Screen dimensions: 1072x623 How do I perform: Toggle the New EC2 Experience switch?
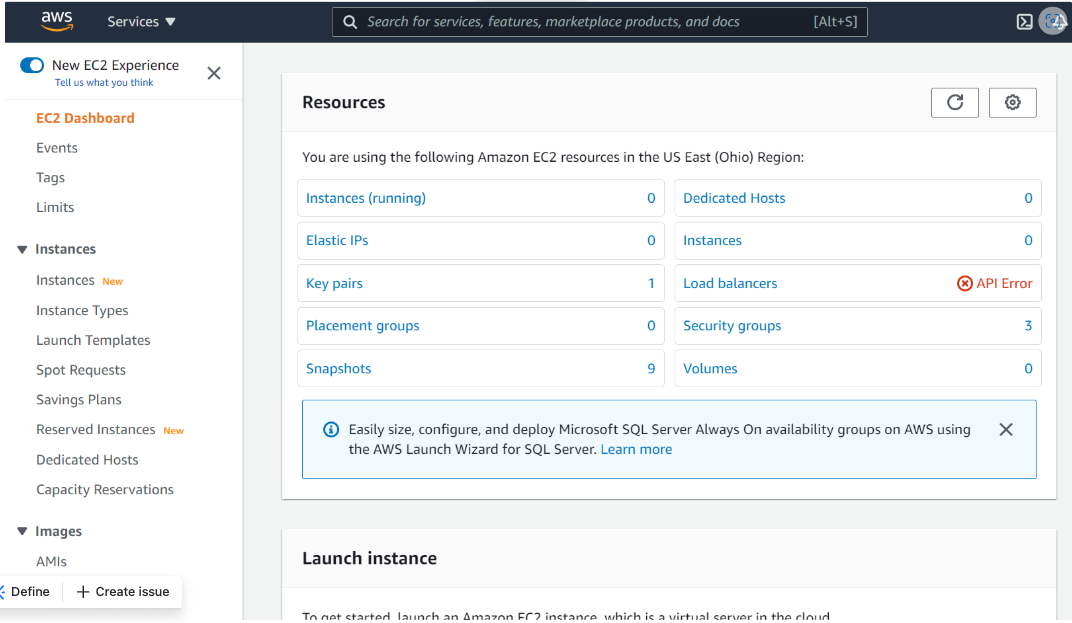(x=32, y=65)
